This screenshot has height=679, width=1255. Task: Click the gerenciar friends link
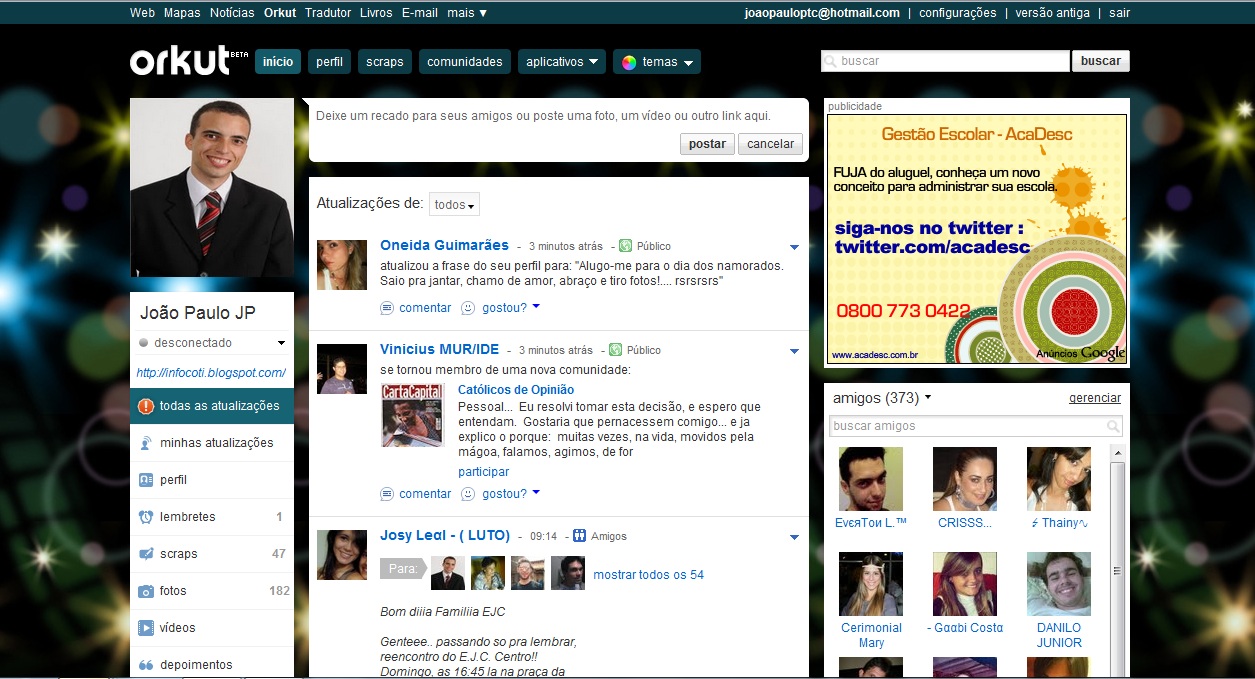(x=1095, y=398)
